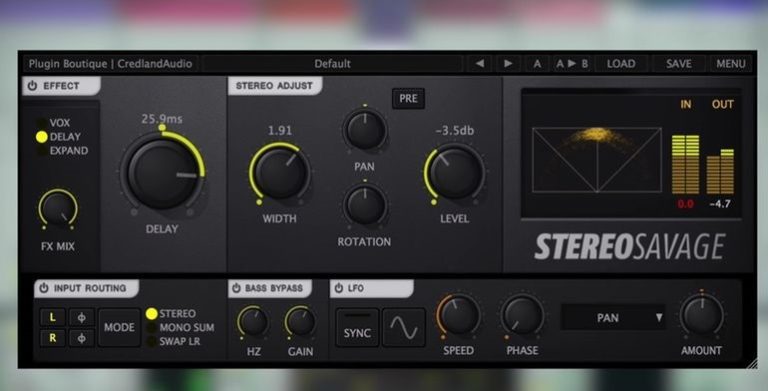768x391 pixels.
Task: Toggle the EFFECT section power icon
Action: click(x=32, y=86)
